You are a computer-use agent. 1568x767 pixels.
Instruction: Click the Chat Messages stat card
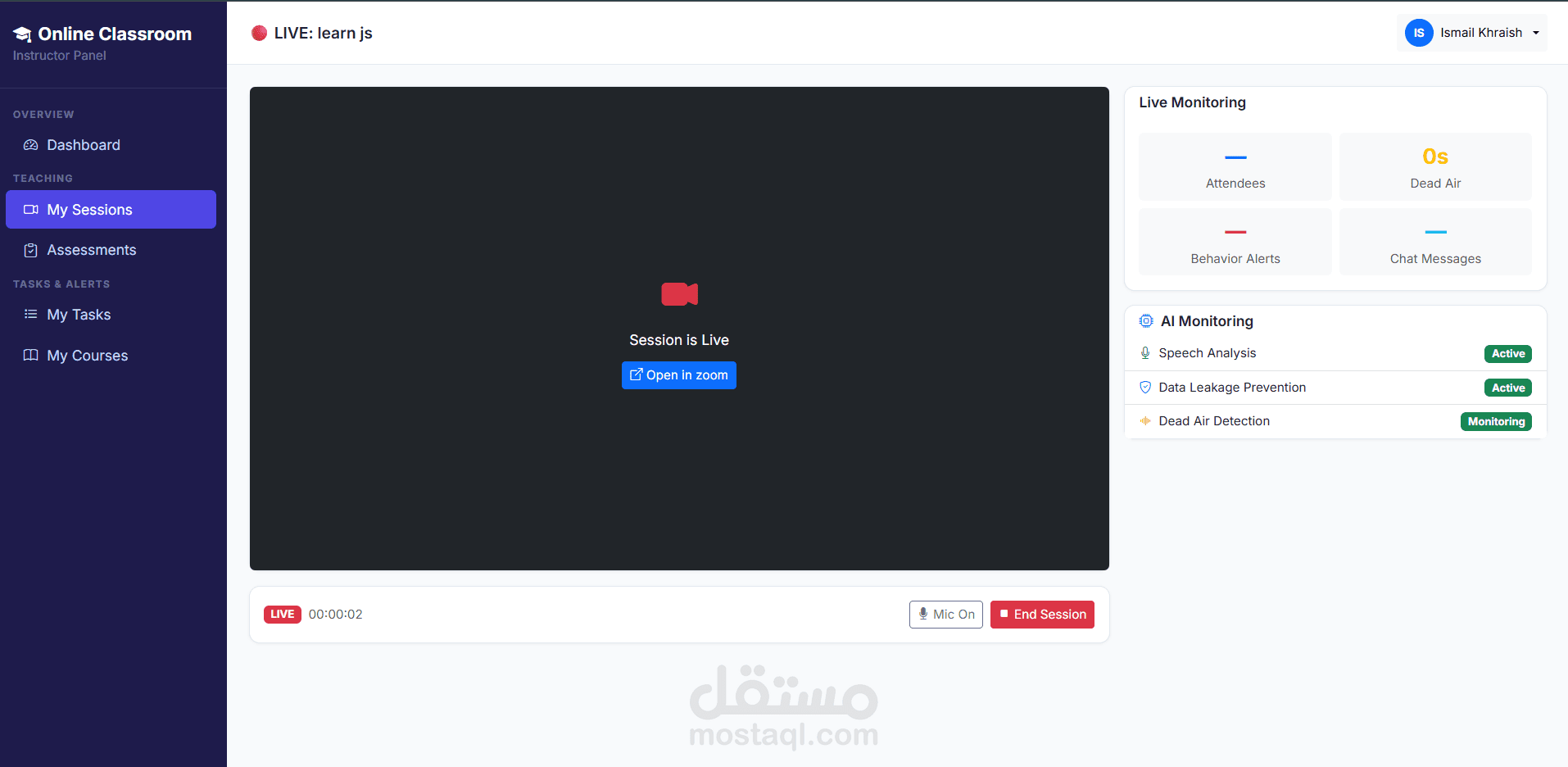click(x=1435, y=242)
